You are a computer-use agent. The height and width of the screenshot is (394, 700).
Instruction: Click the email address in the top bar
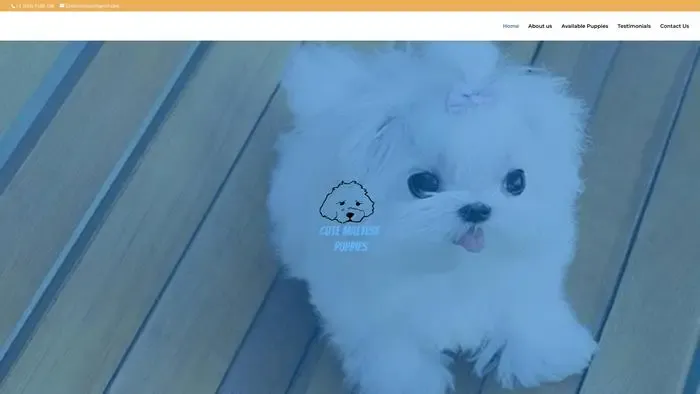pos(90,6)
